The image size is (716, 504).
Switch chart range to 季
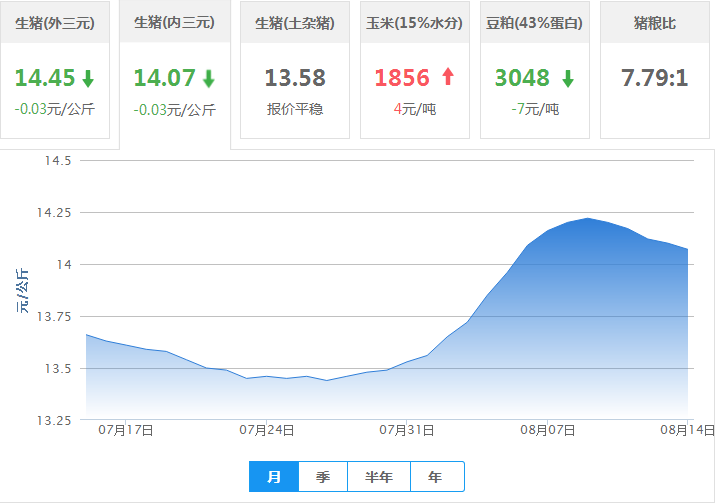[323, 477]
